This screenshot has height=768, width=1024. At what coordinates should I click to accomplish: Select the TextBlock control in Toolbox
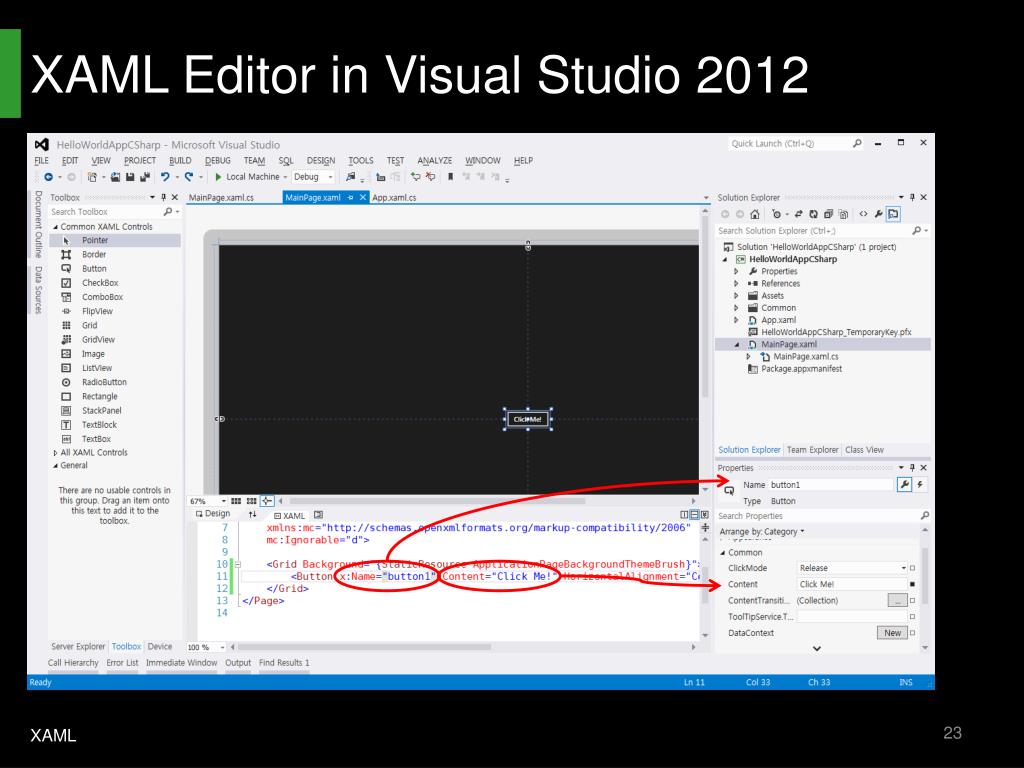click(x=99, y=424)
